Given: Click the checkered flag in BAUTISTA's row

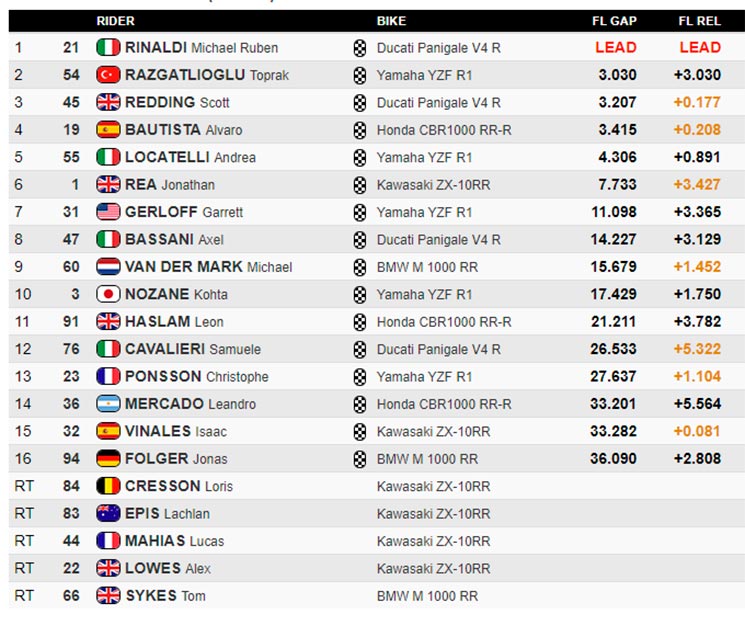Looking at the screenshot, I should [360, 130].
